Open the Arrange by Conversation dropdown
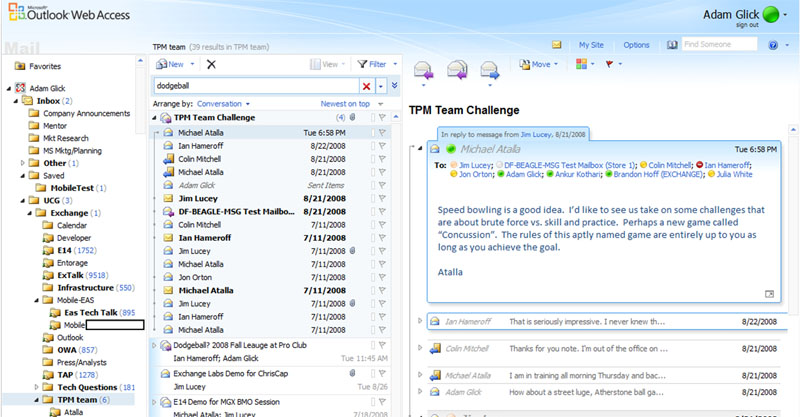This screenshot has height=417, width=800. [223, 103]
